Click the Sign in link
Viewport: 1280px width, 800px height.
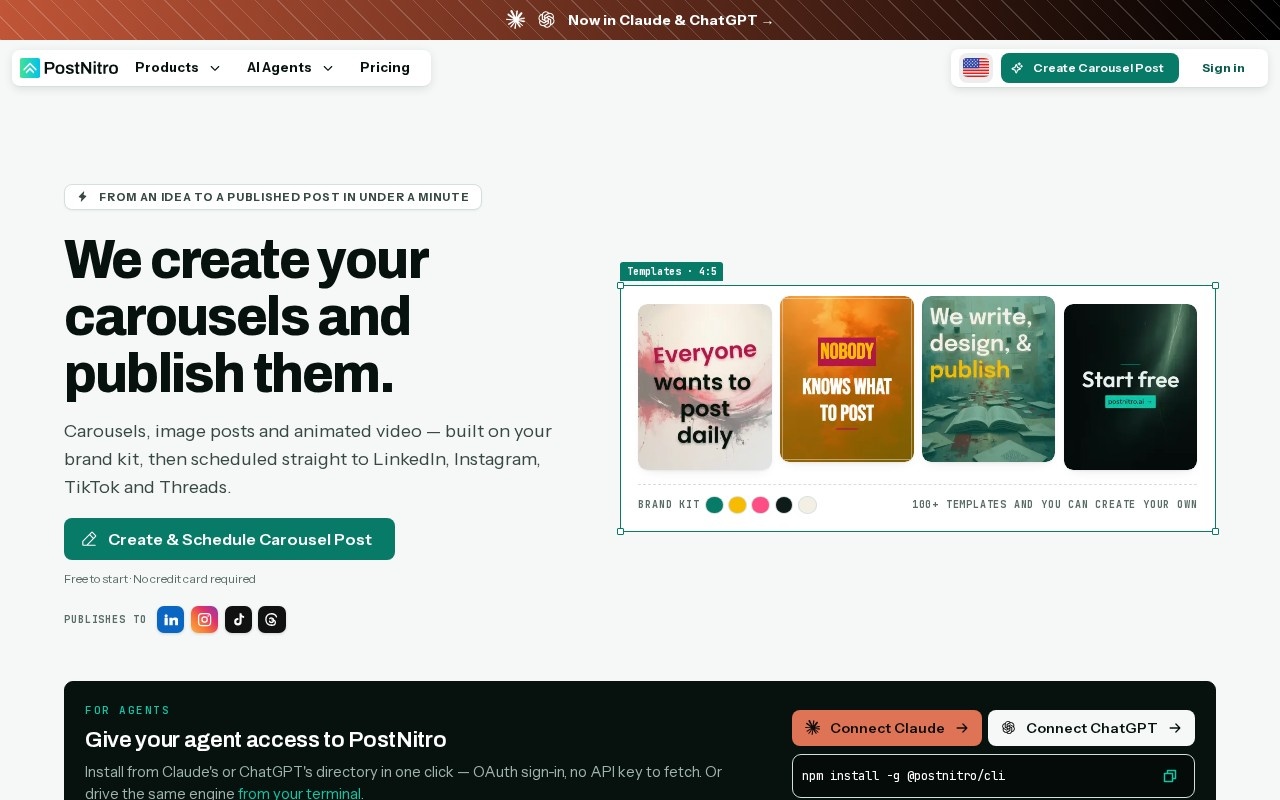pyautogui.click(x=1223, y=68)
